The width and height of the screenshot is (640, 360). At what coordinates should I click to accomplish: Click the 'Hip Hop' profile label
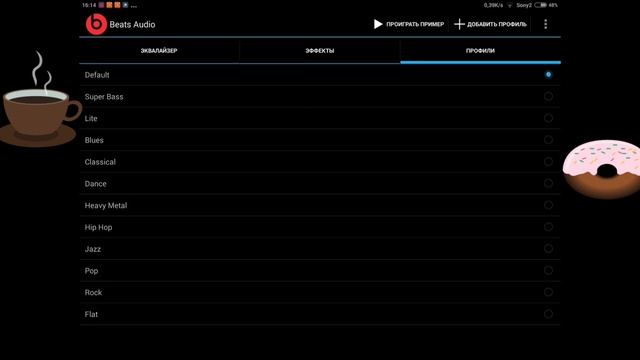(98, 227)
